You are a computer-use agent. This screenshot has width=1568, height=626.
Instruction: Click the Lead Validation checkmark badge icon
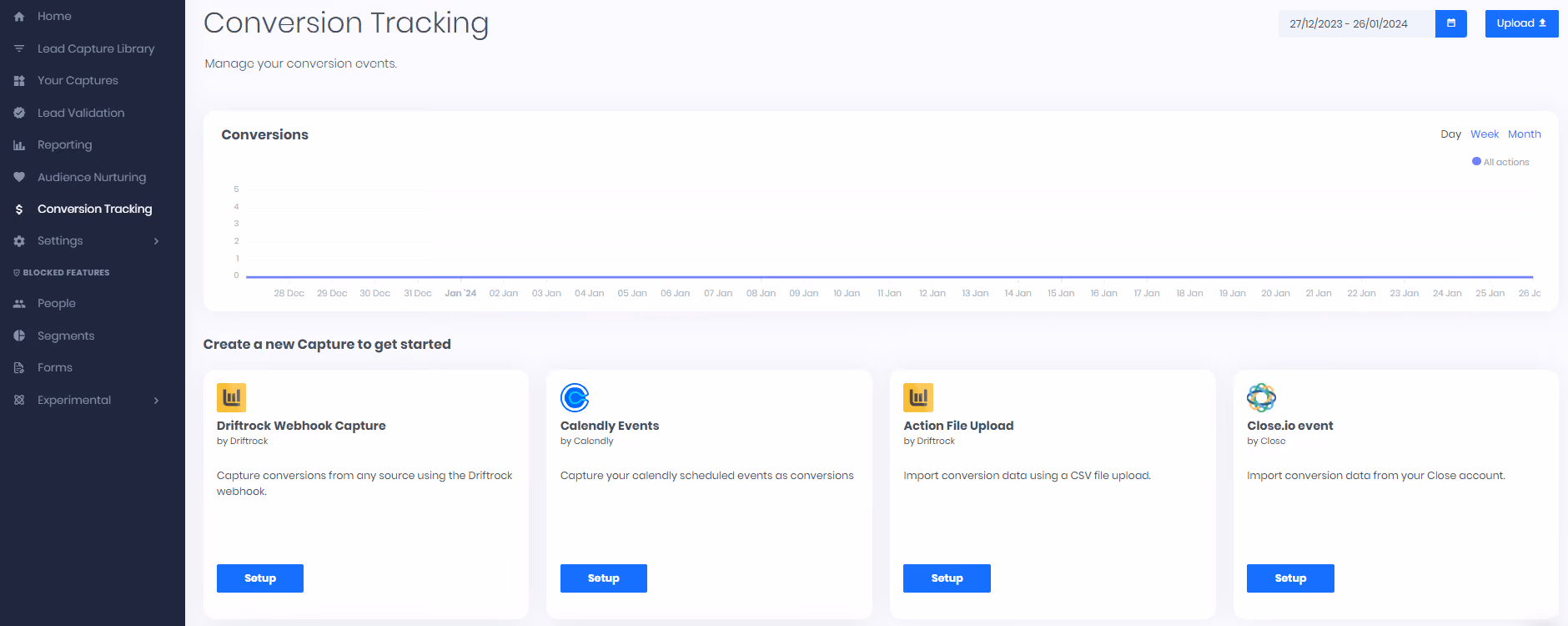tap(19, 113)
